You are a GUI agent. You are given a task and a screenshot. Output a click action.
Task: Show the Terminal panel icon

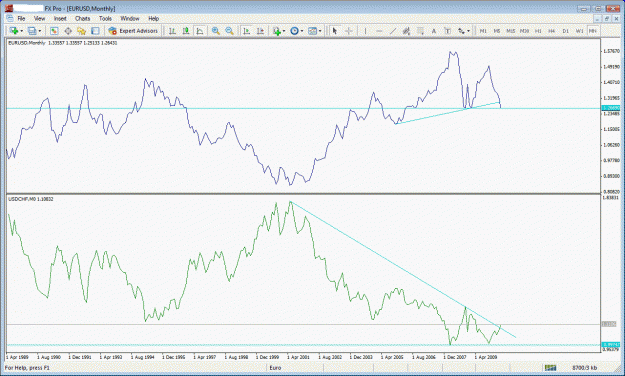95,31
